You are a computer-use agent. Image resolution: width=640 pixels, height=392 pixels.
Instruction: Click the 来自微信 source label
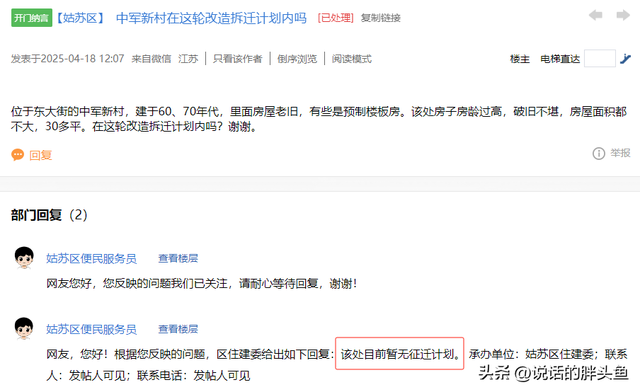click(x=151, y=59)
